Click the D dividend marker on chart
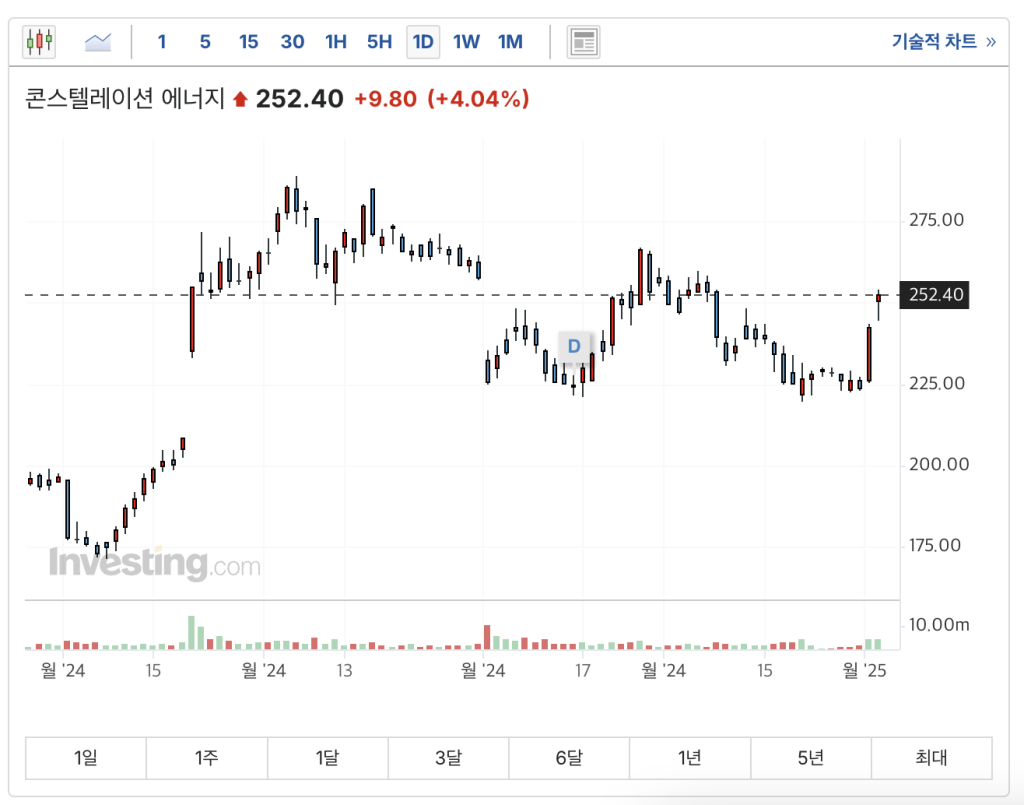The width and height of the screenshot is (1024, 805). 574,346
